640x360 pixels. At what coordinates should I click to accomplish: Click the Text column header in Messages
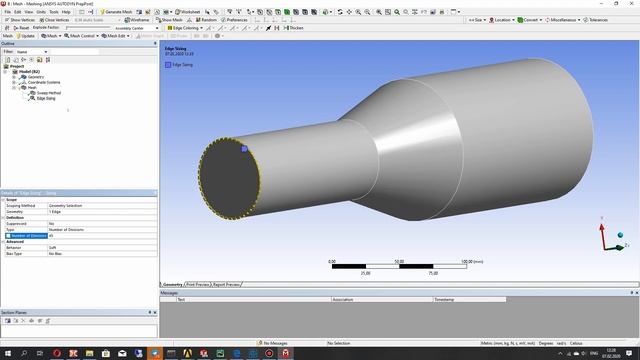pyautogui.click(x=253, y=299)
